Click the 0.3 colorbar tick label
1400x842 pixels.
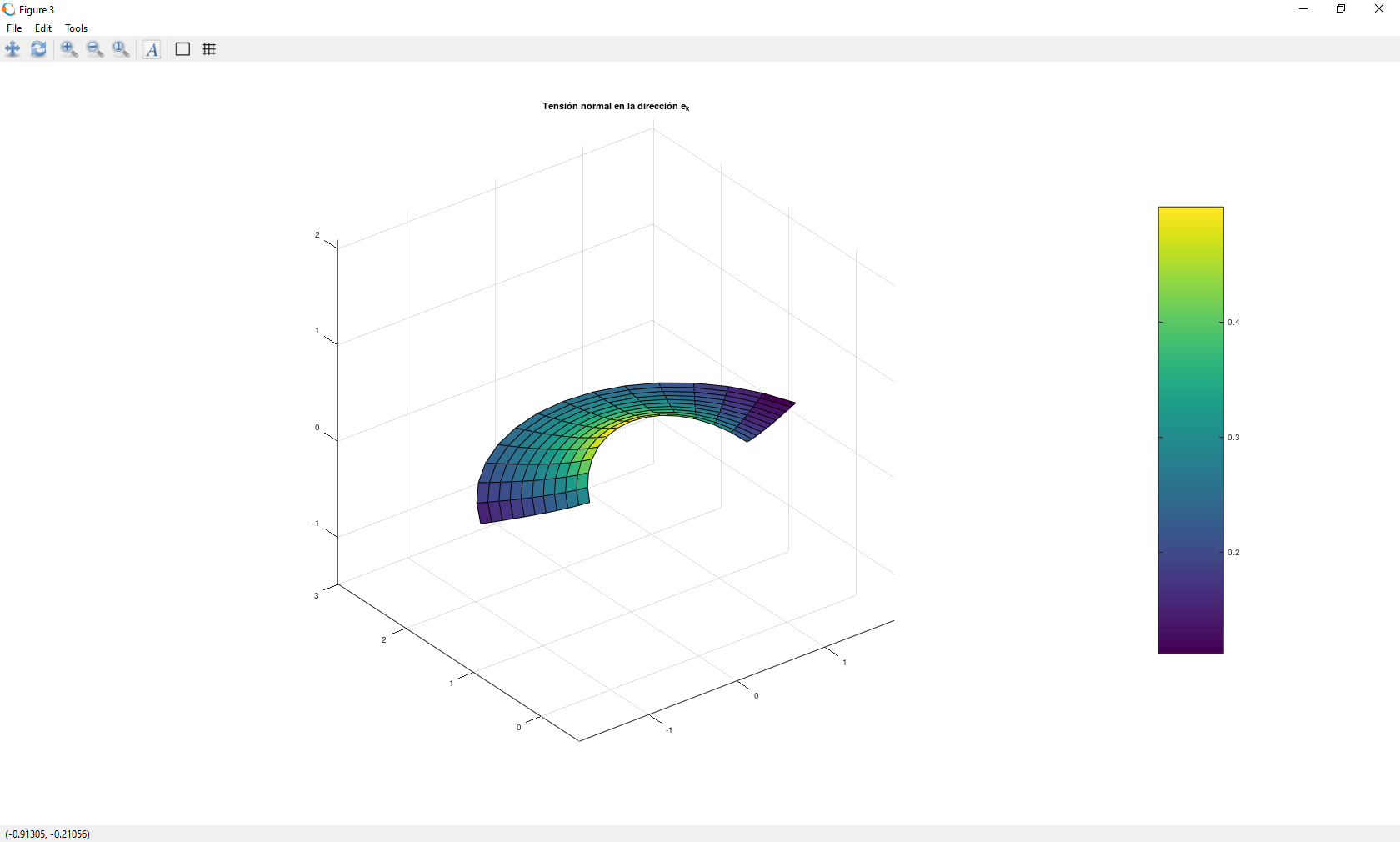pos(1233,438)
